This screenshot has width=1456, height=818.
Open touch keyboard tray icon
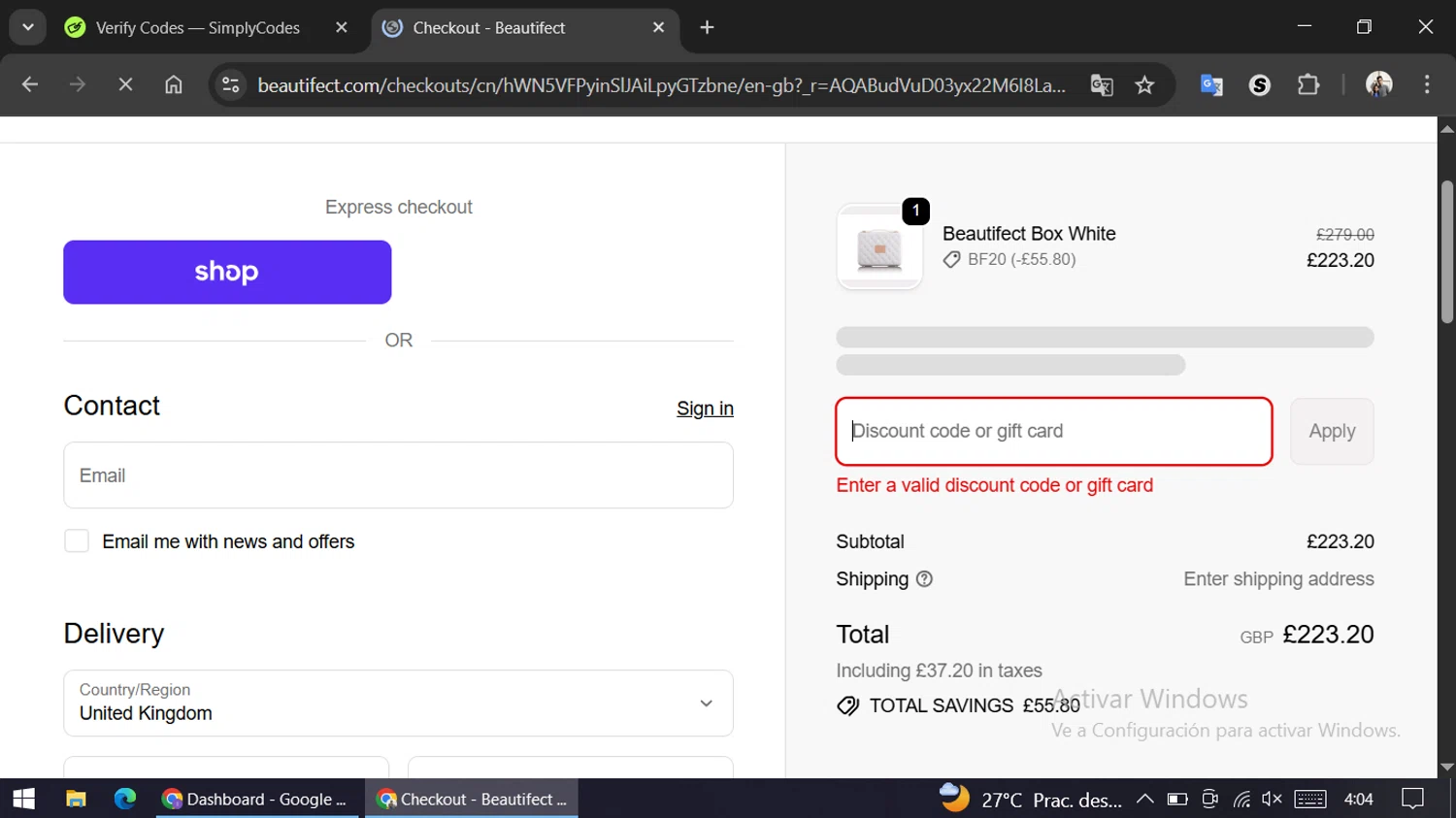1310,799
